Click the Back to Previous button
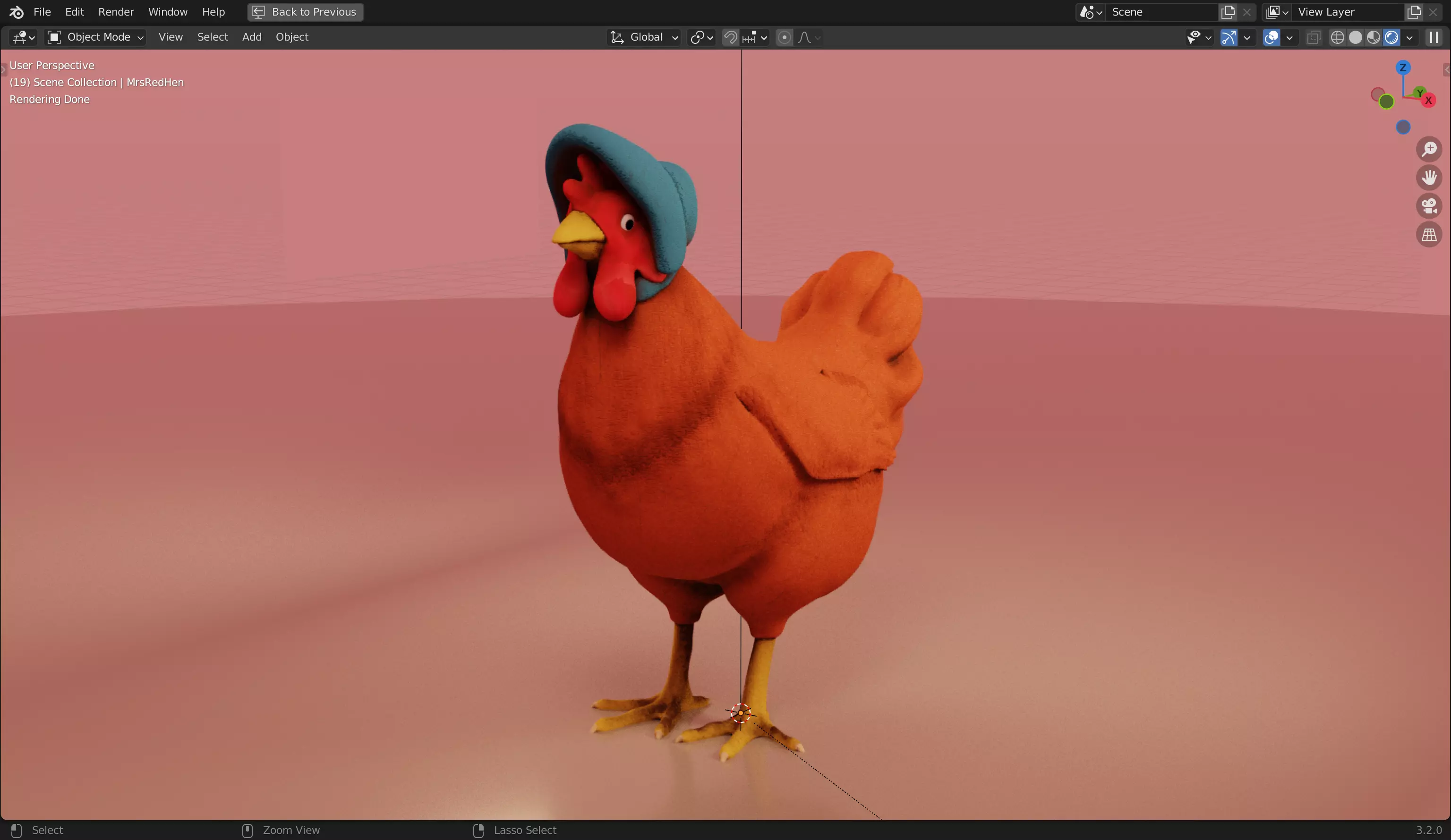Screen dimensions: 1451x840 click(305, 12)
